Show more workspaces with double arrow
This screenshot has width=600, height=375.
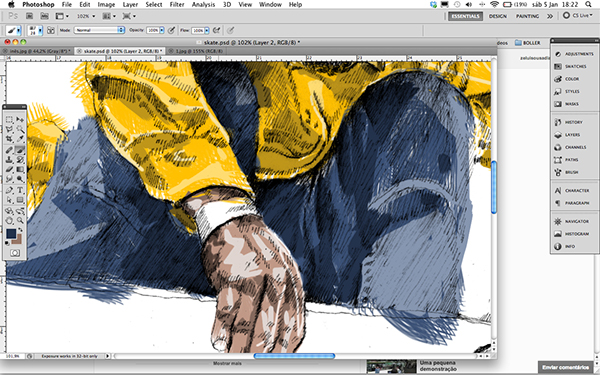(x=550, y=16)
